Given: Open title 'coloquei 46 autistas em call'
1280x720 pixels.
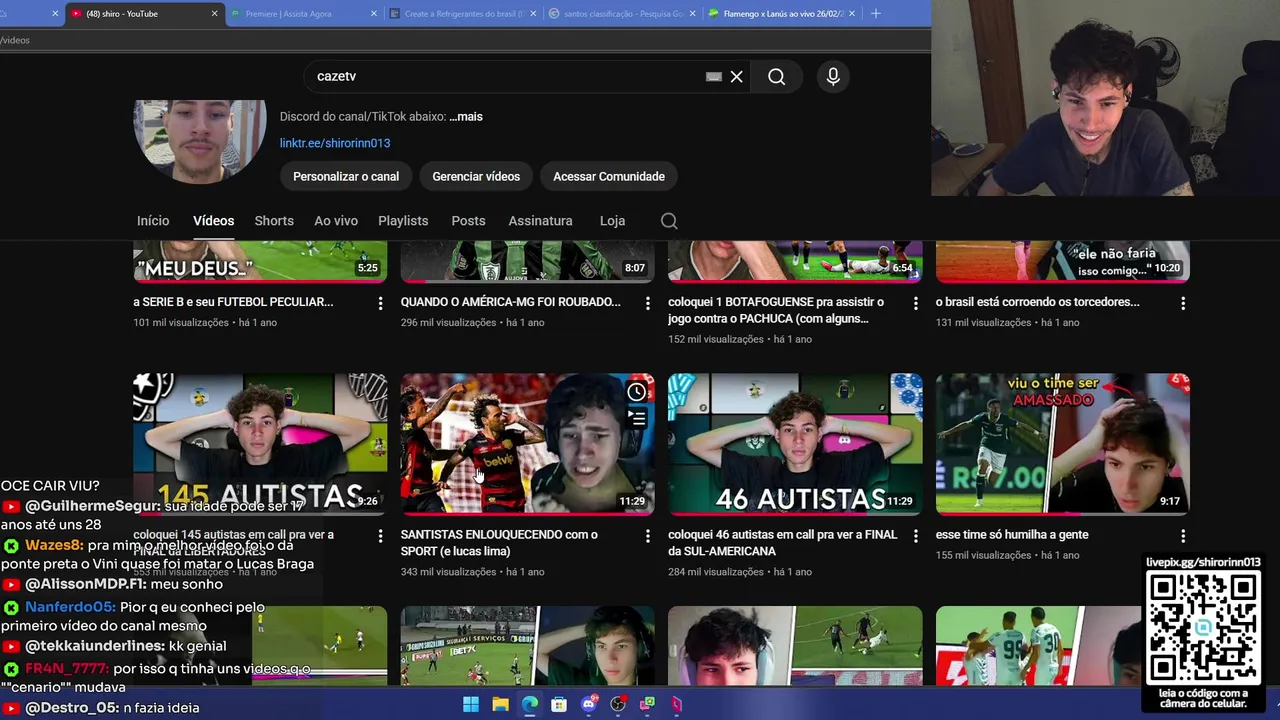Looking at the screenshot, I should pos(783,543).
